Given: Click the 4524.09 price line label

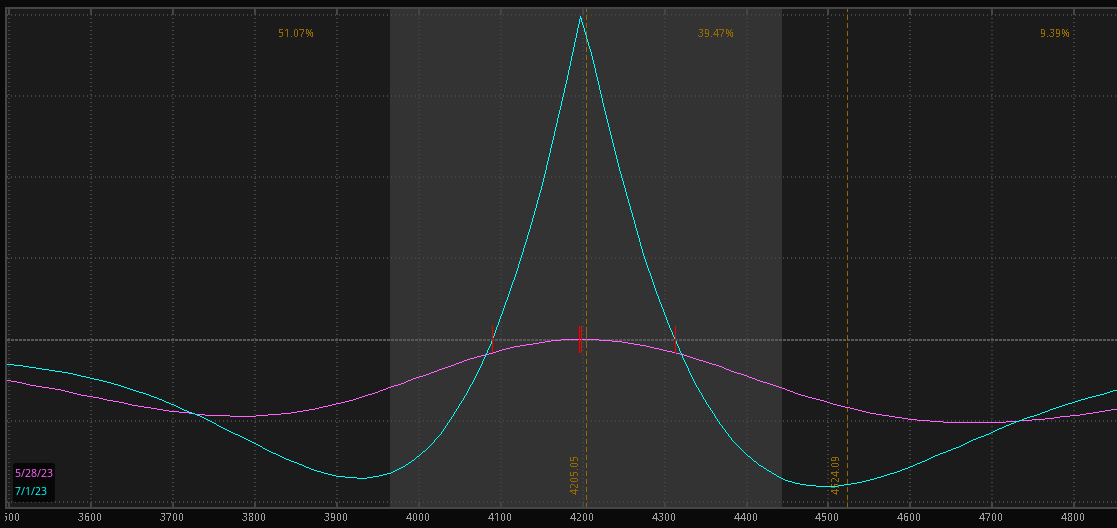Looking at the screenshot, I should (x=835, y=475).
